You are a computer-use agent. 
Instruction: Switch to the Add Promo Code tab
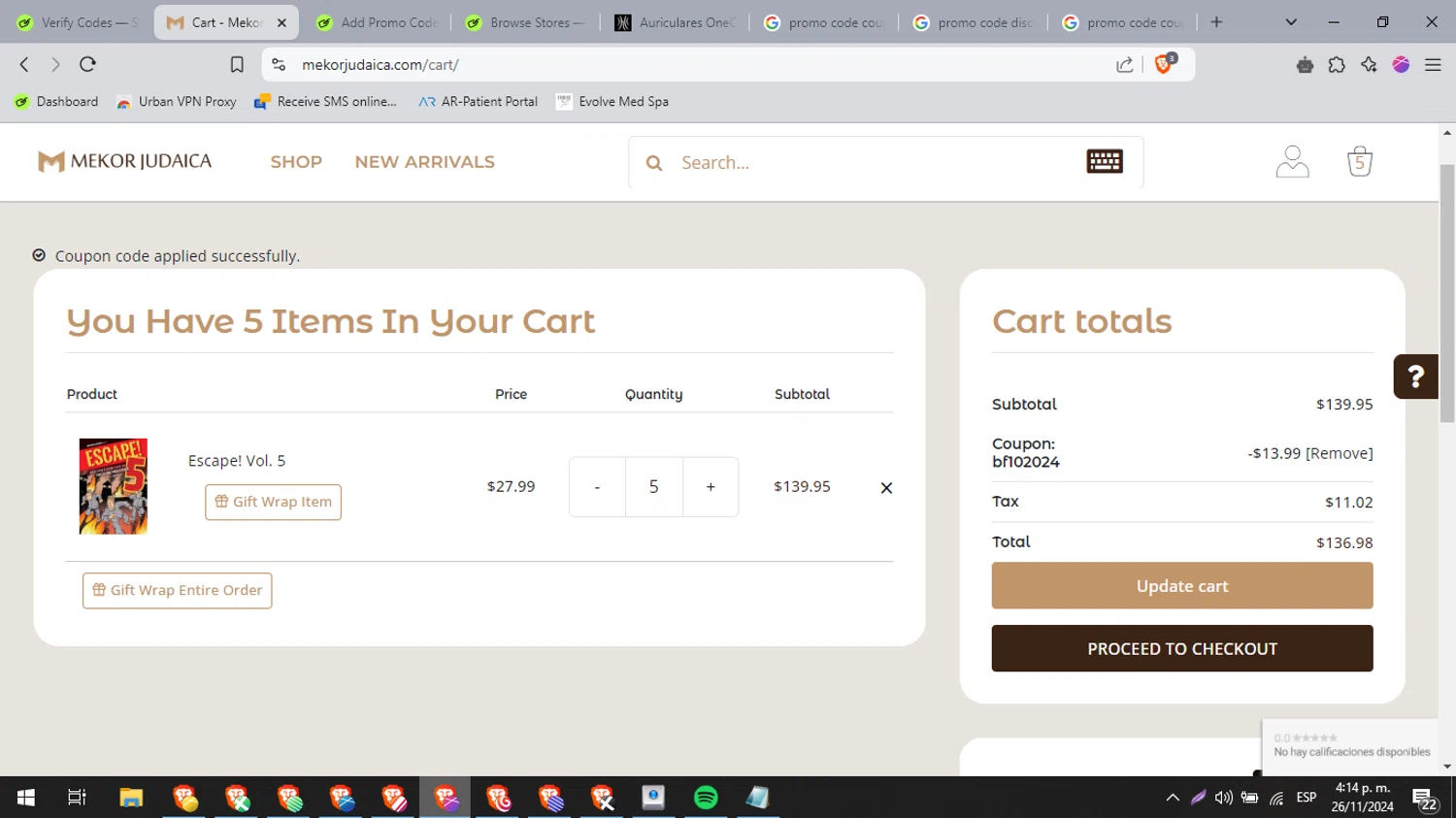(x=377, y=22)
